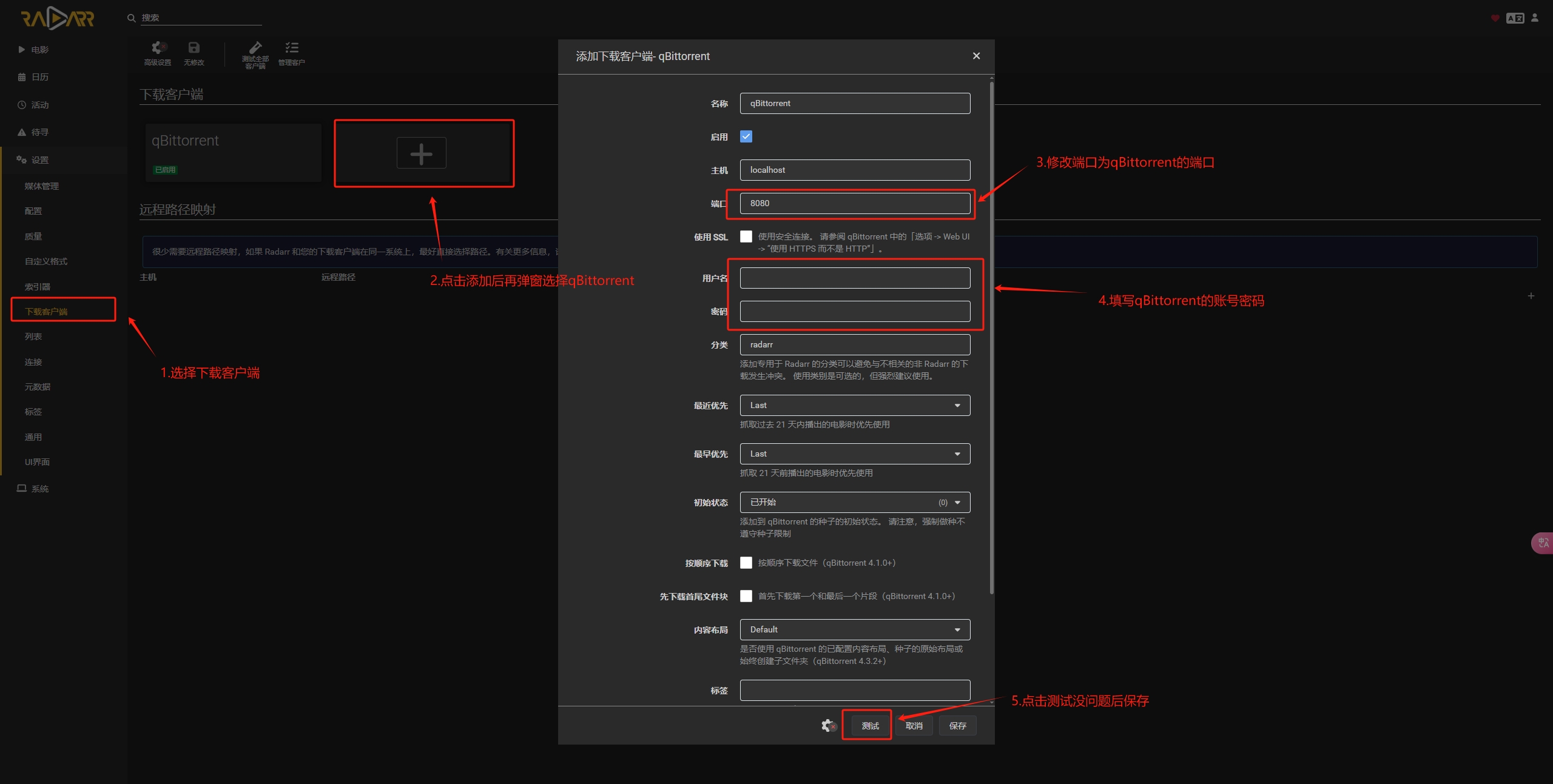Screen dimensions: 1553x784
Task: Toggle 按顺序下载 sequential download checkbox
Action: tap(746, 563)
